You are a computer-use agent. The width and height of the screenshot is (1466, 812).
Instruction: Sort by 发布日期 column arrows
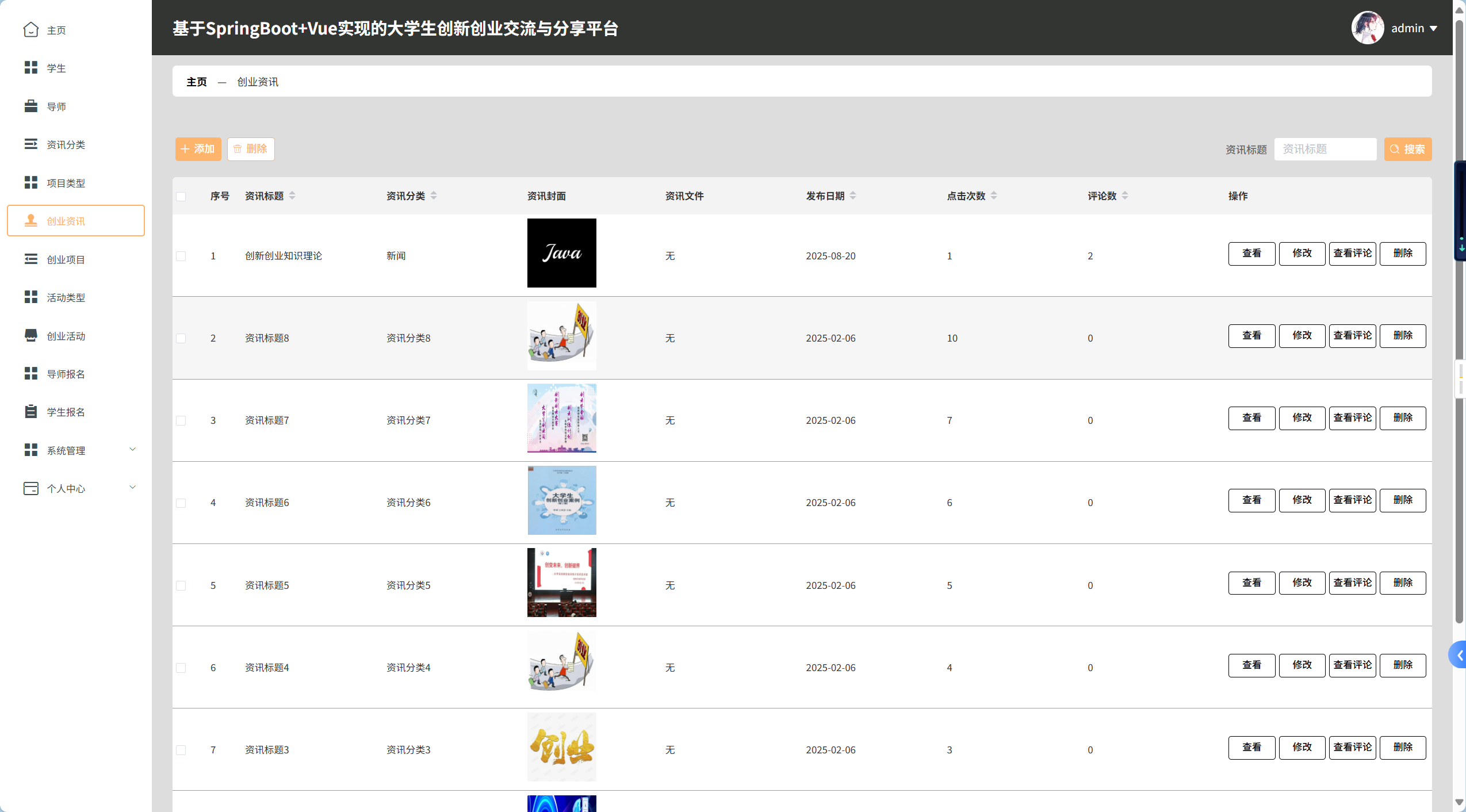[x=853, y=196]
